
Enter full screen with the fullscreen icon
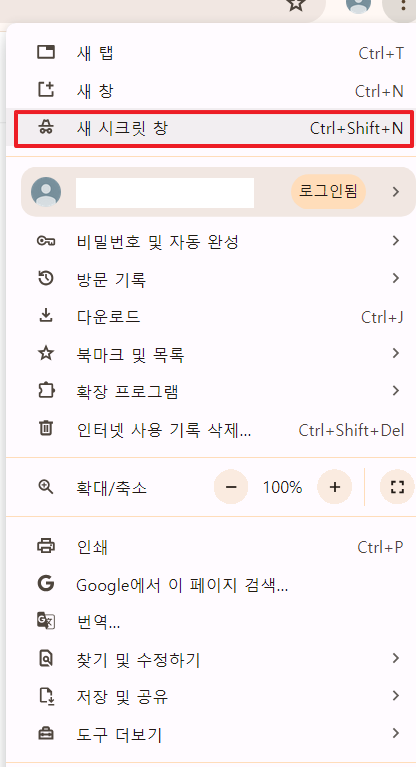tap(397, 487)
